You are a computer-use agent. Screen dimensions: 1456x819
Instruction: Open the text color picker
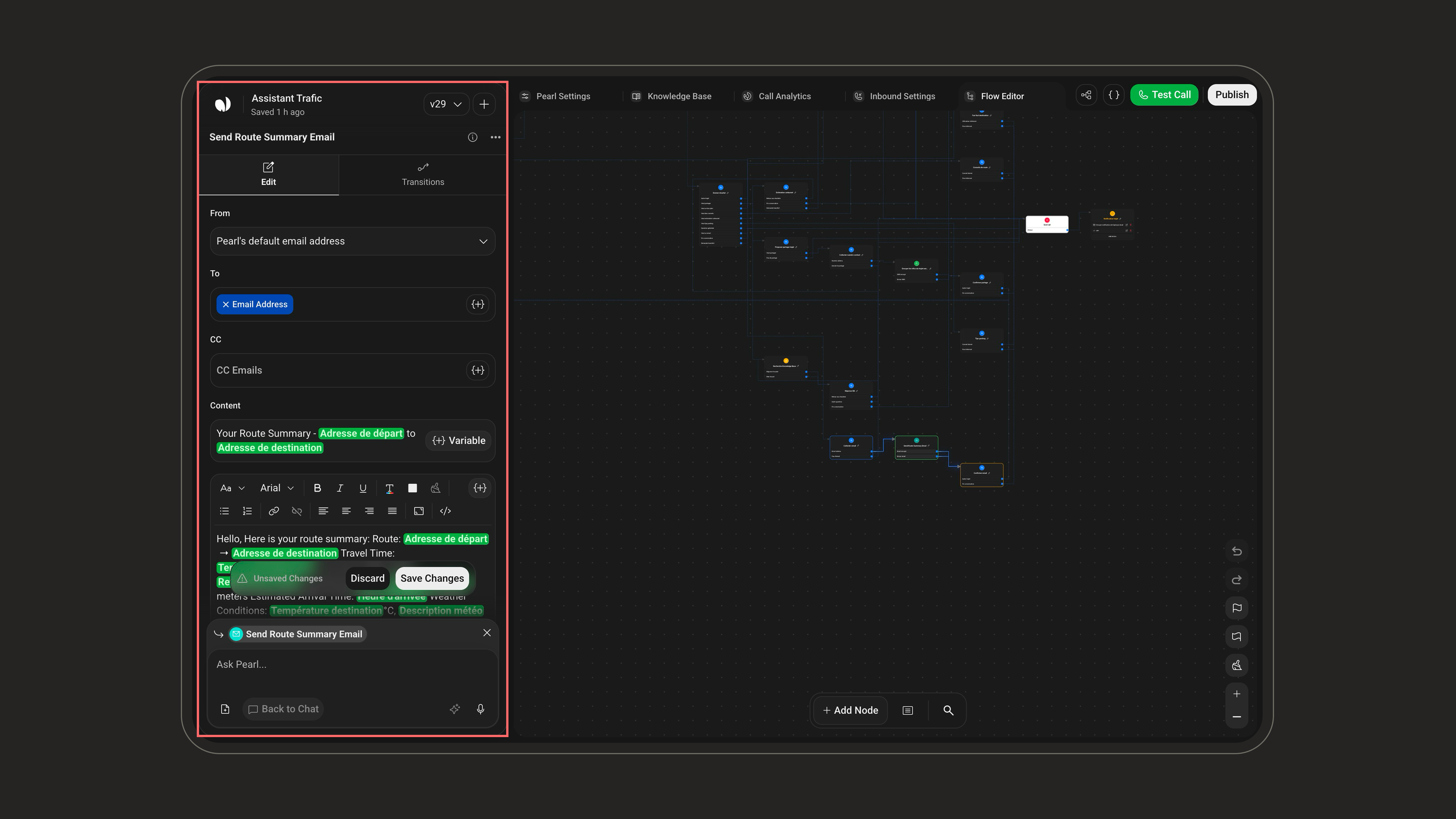pyautogui.click(x=389, y=488)
